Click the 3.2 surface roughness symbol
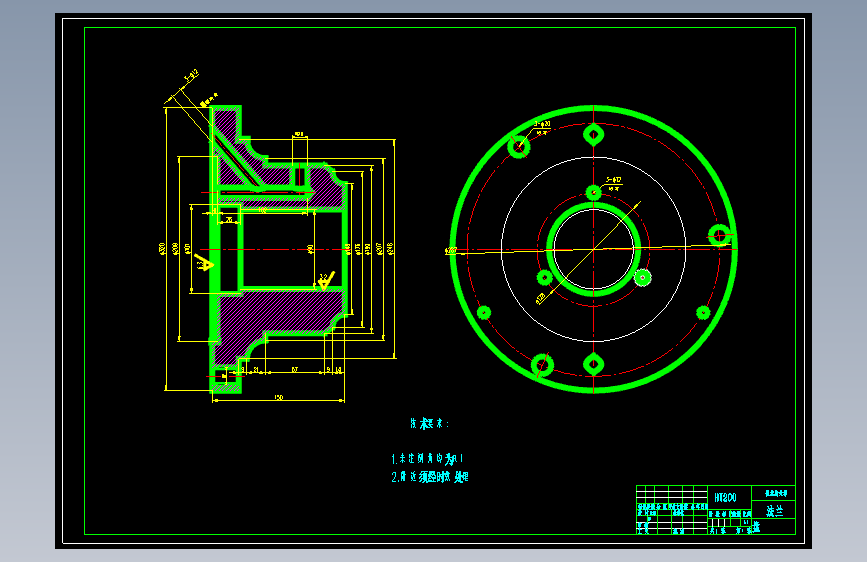Image resolution: width=867 pixels, height=562 pixels. click(x=326, y=280)
